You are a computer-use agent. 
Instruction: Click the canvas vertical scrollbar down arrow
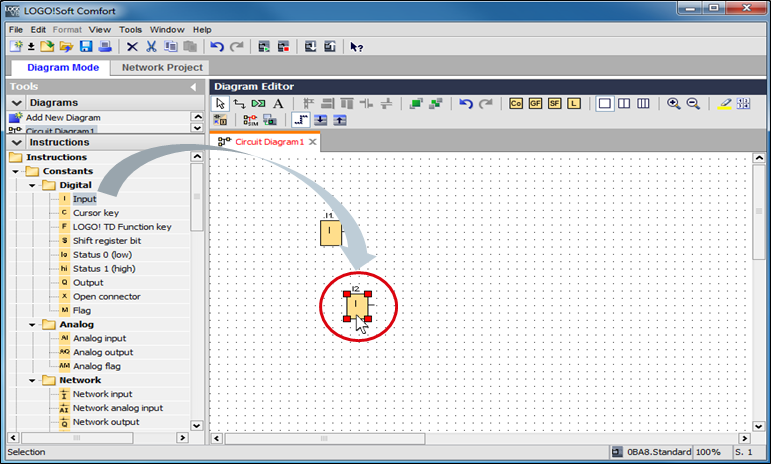pos(759,426)
